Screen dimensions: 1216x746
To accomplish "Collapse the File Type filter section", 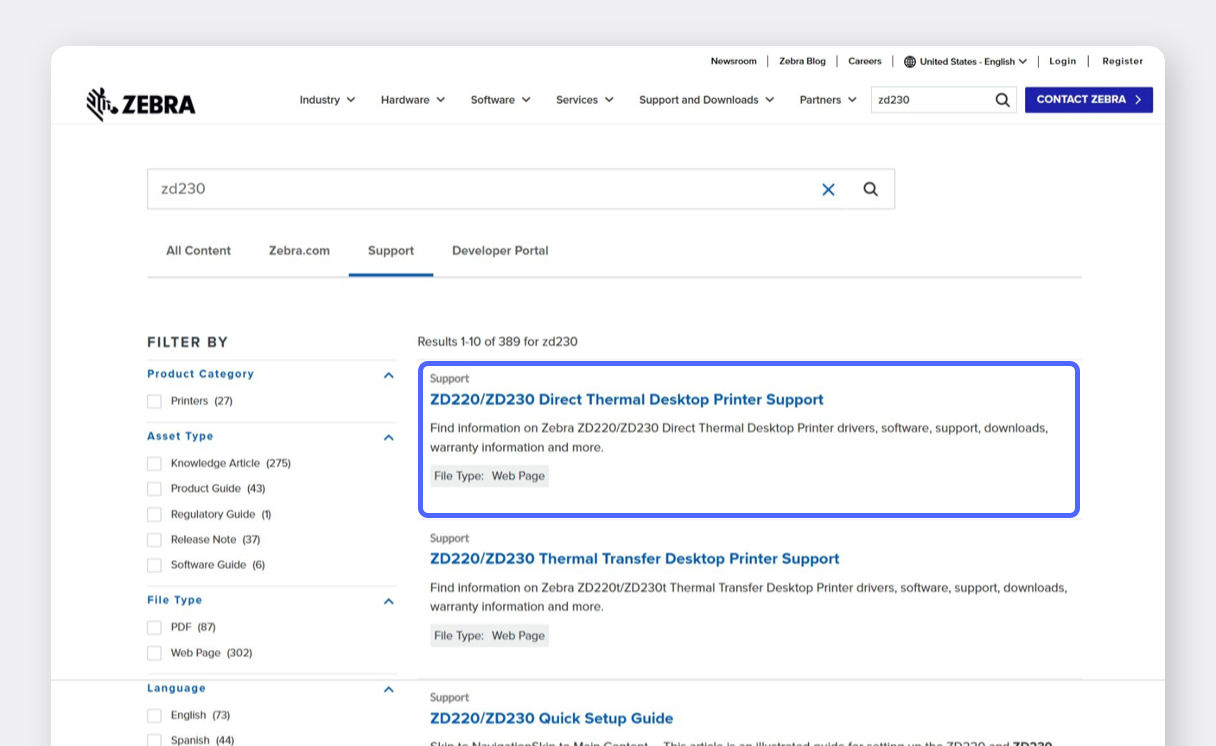I will (388, 601).
